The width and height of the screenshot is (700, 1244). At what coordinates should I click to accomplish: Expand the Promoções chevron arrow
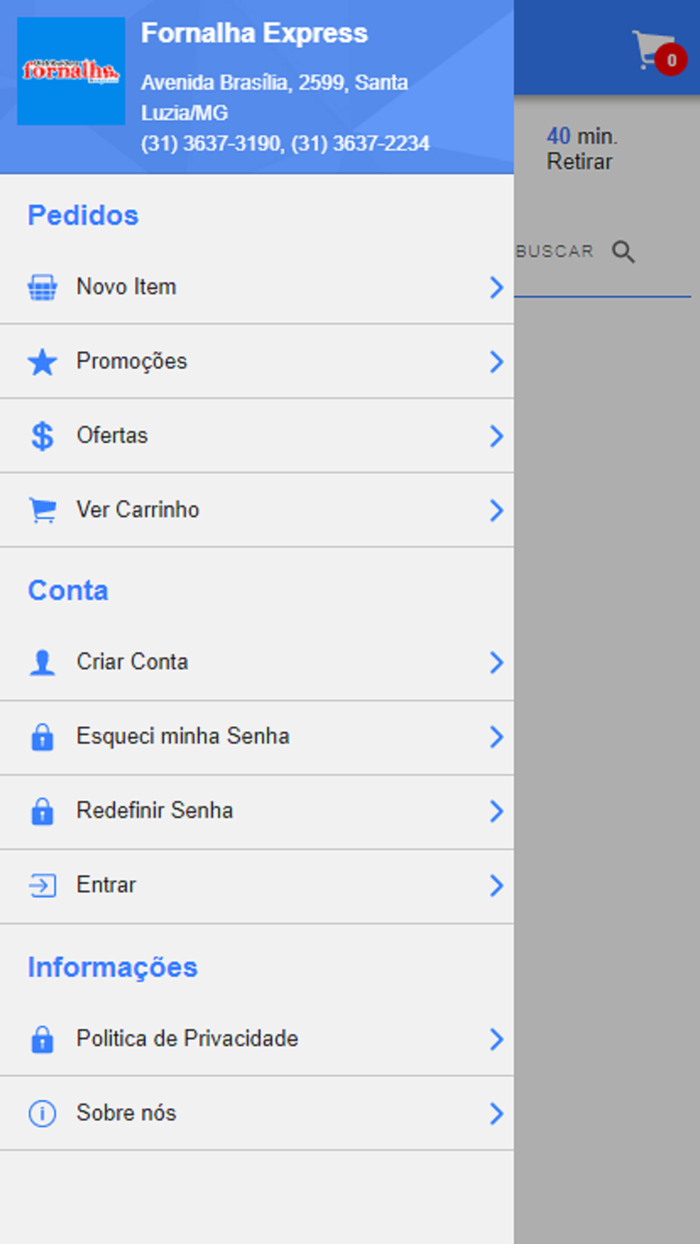pos(496,361)
